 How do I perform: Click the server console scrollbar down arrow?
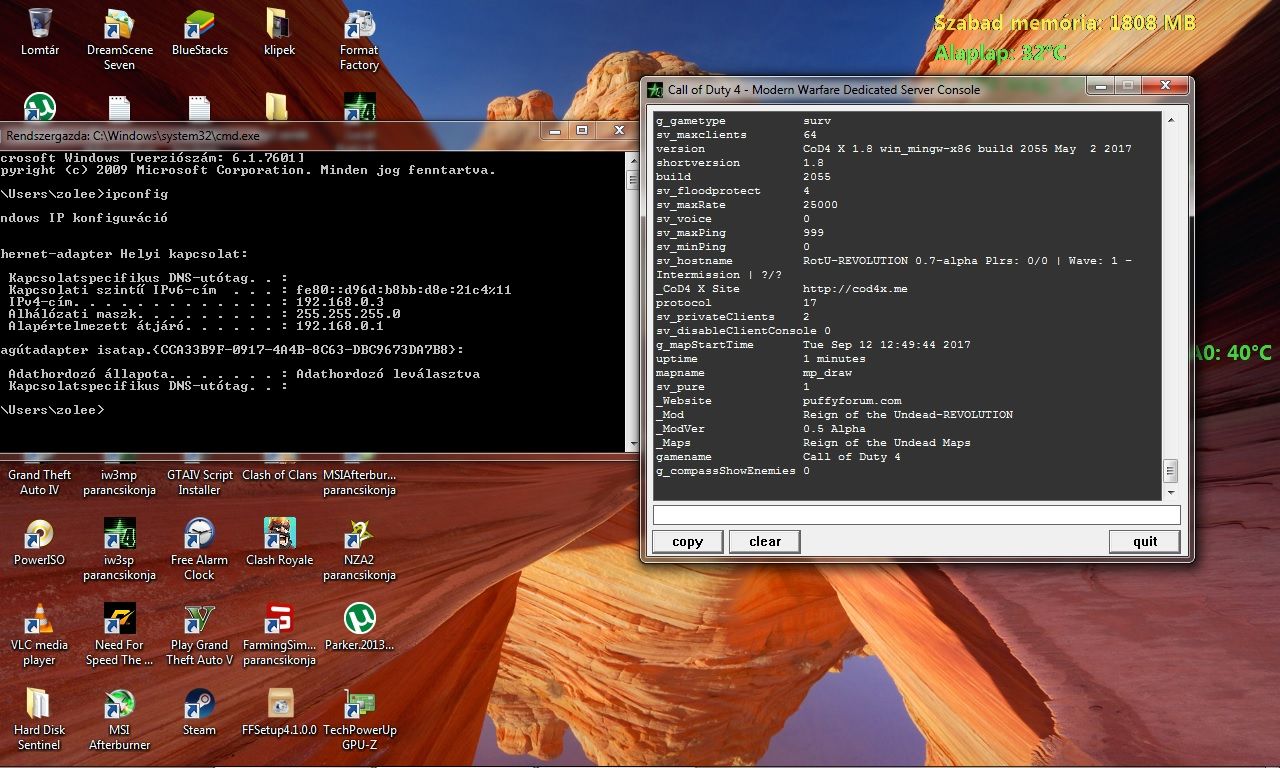1171,492
